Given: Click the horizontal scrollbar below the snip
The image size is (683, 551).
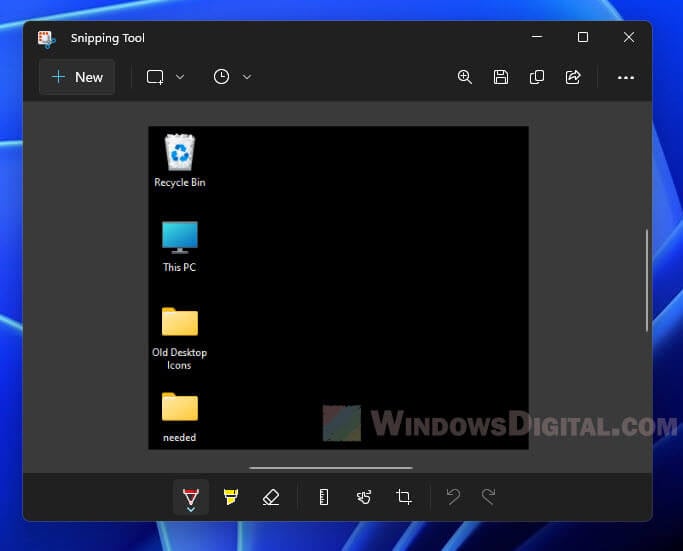Looking at the screenshot, I should 331,468.
